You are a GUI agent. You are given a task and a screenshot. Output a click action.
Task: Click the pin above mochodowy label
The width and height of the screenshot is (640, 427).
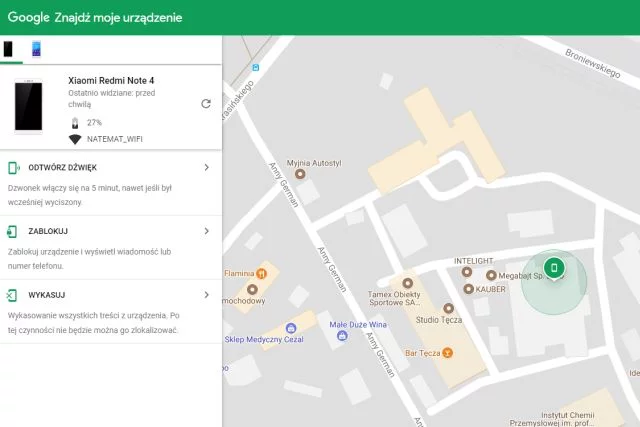pyautogui.click(x=252, y=289)
